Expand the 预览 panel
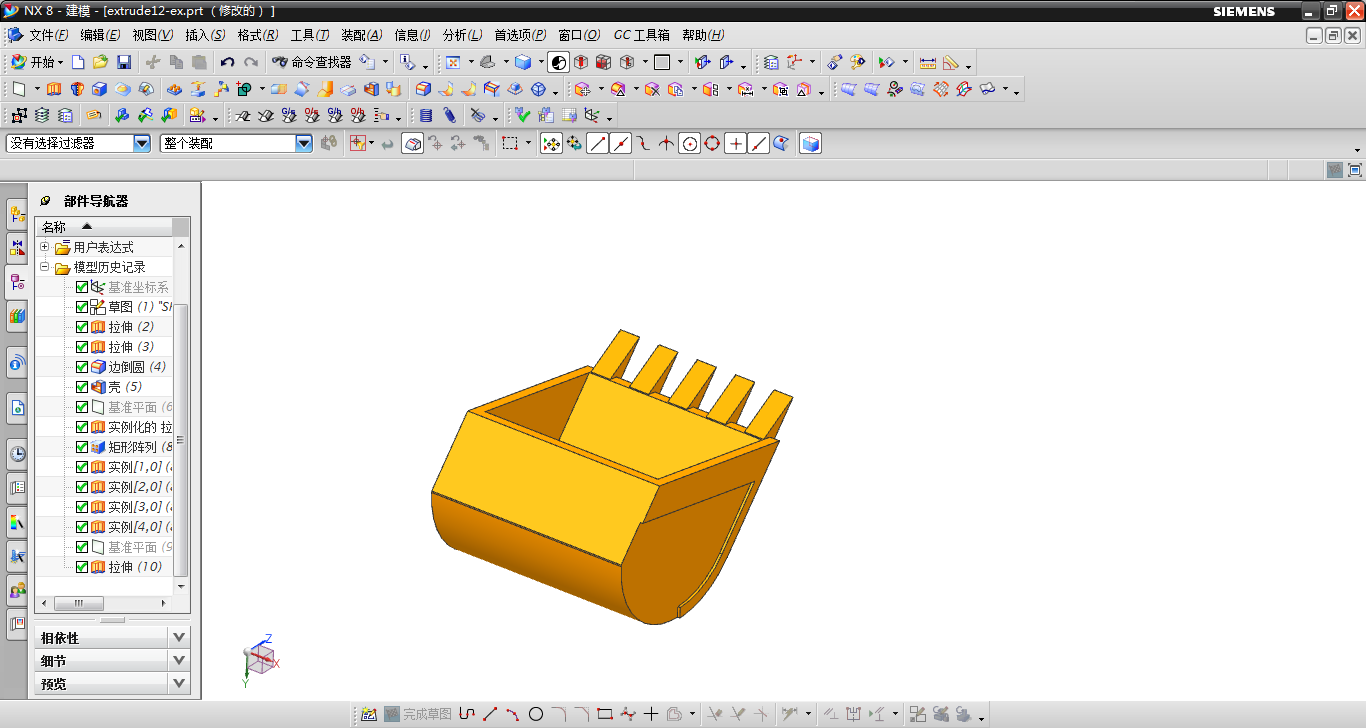Viewport: 1366px width, 728px height. point(179,684)
